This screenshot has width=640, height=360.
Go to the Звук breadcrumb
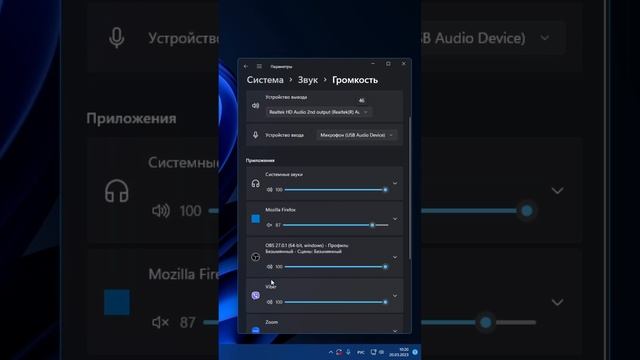308,80
